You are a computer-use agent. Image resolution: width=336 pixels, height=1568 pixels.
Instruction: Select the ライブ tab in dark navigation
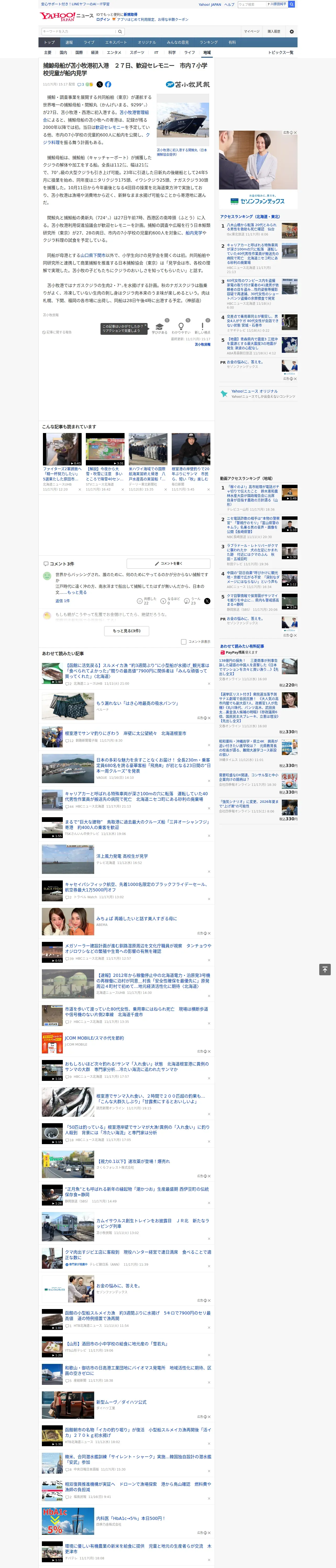pos(89,43)
